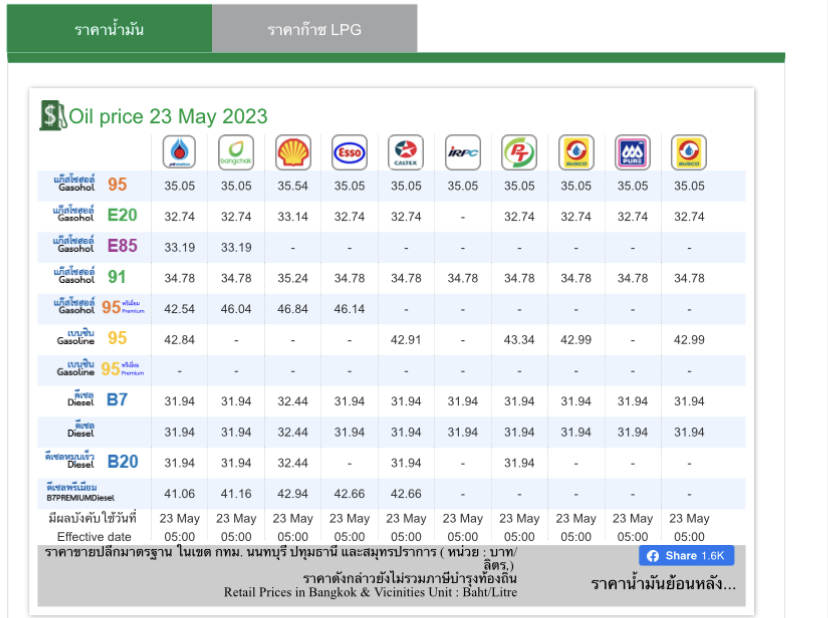Viewport: 828px width, 618px height.
Task: Select PT Gasoline 95 price 43.34
Action: tap(519, 340)
